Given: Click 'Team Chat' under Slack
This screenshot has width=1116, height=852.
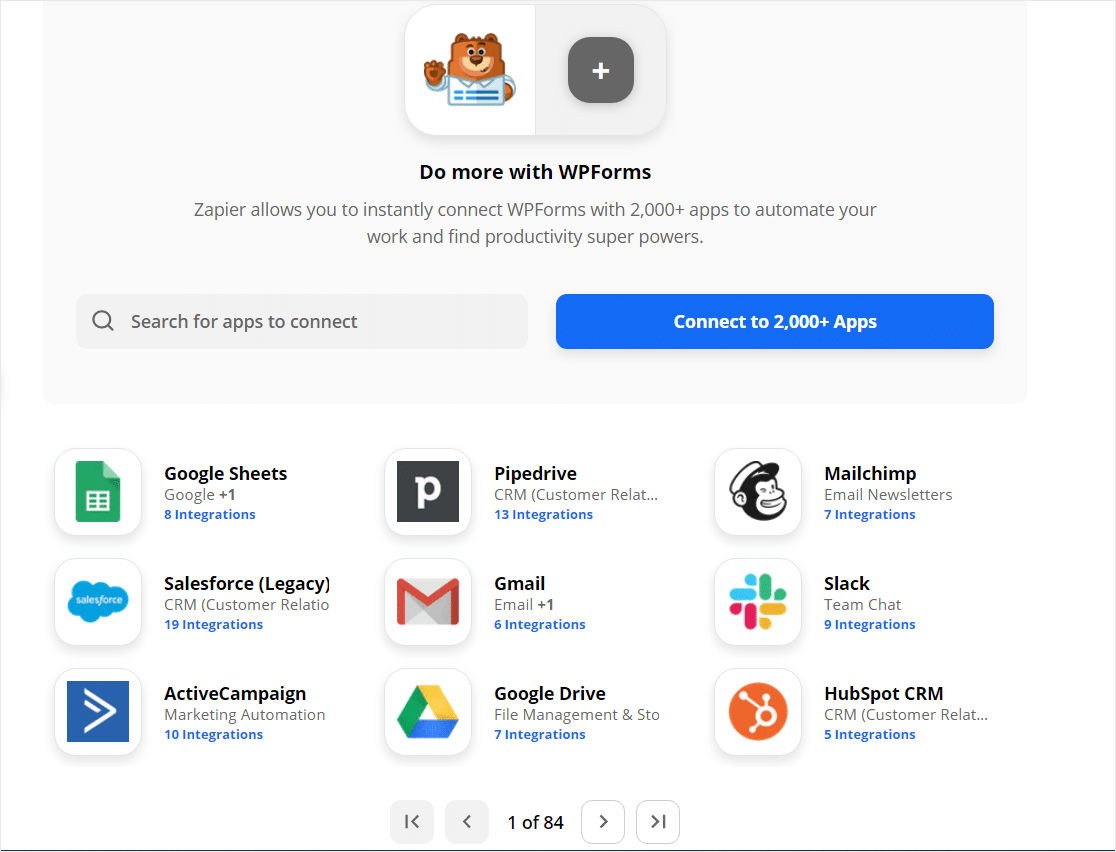Looking at the screenshot, I should (862, 605).
